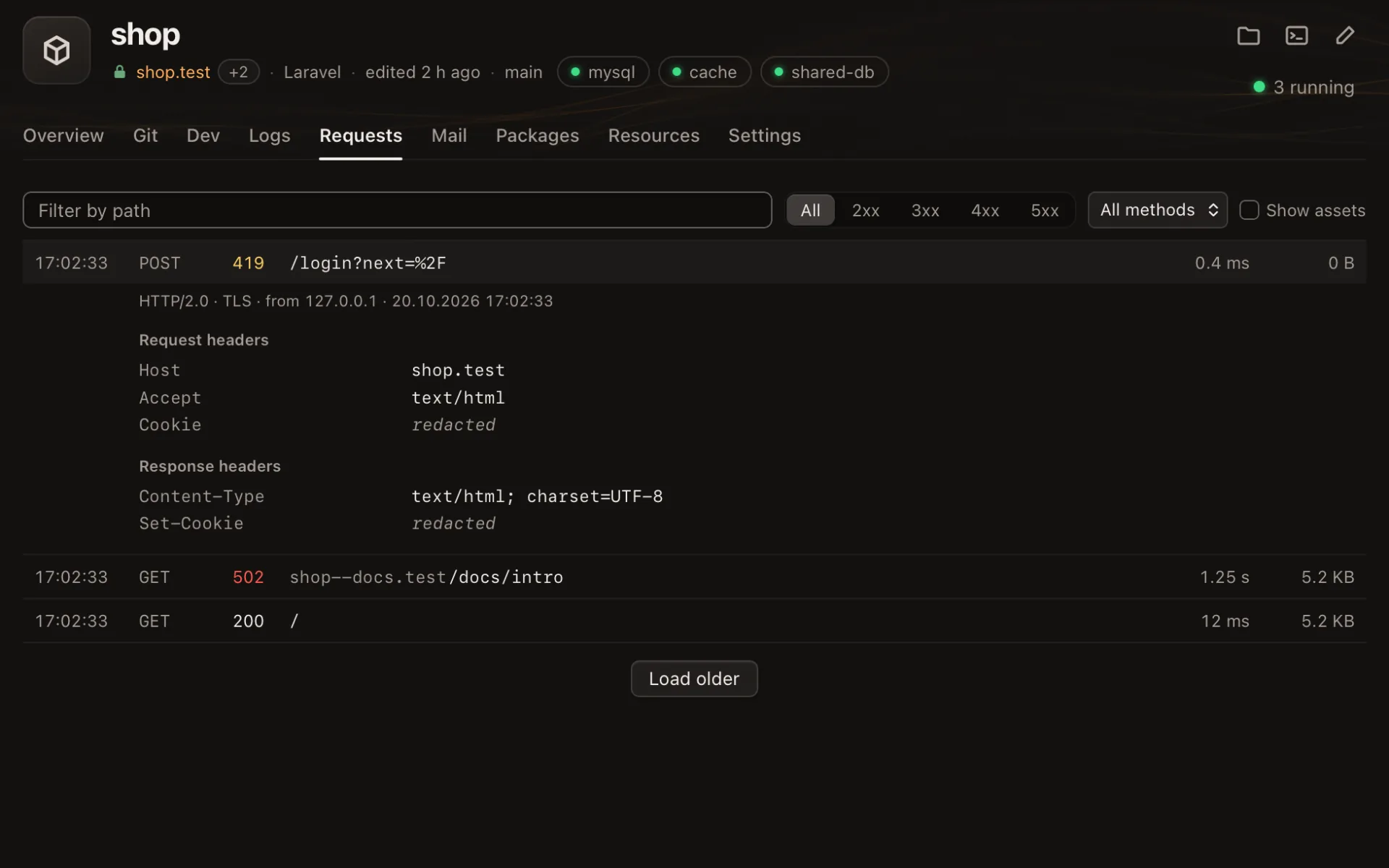Select the All status filter
1389x868 pixels.
(x=810, y=210)
